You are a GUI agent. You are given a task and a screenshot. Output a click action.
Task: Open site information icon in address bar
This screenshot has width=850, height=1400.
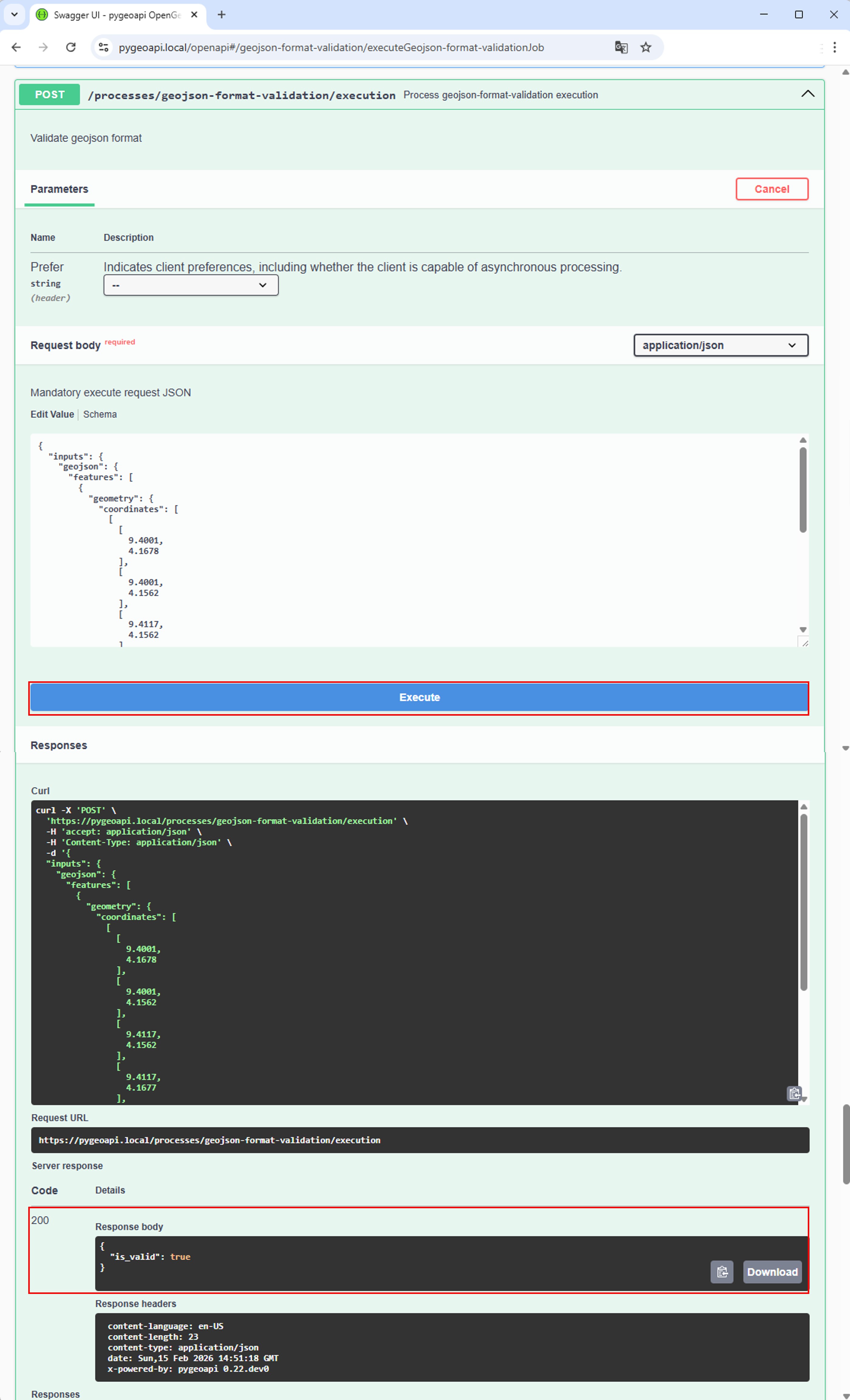click(x=103, y=48)
